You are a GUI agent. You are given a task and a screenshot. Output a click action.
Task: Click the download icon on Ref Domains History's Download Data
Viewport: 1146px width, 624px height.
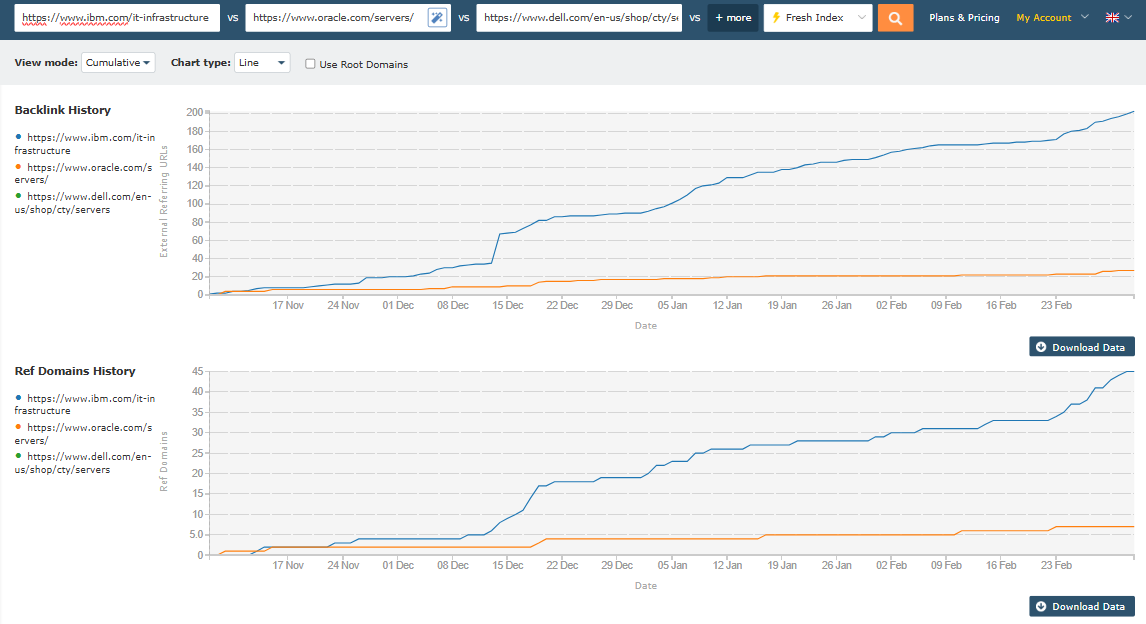point(1040,606)
